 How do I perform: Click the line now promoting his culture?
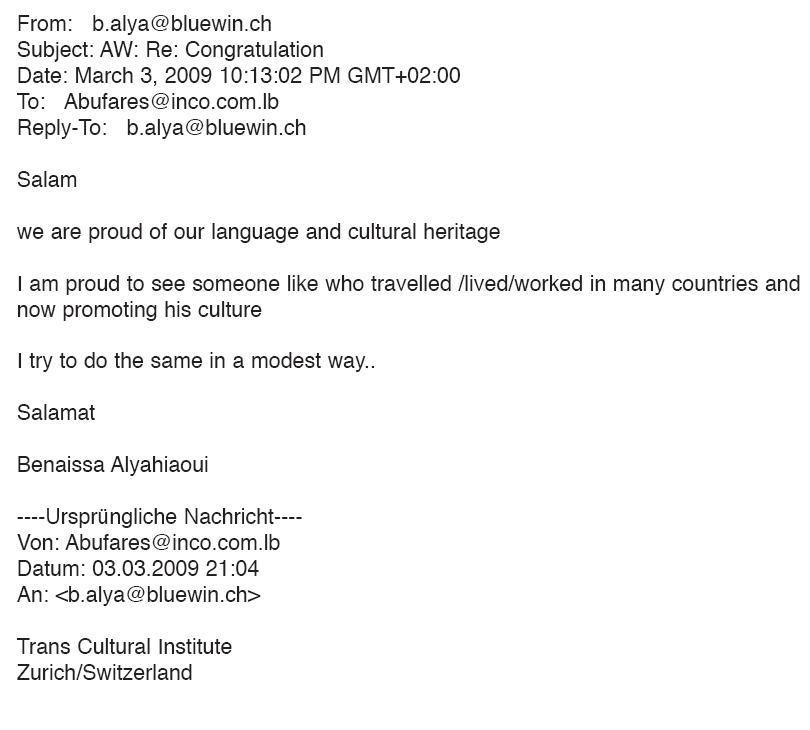pyautogui.click(x=139, y=310)
